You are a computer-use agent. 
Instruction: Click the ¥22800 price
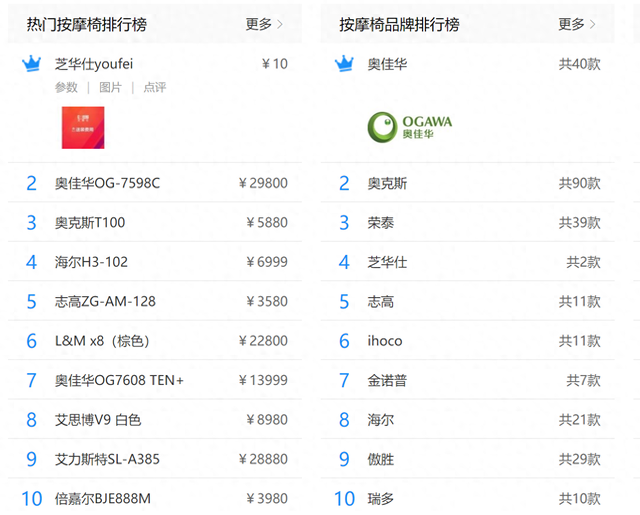[x=263, y=341]
